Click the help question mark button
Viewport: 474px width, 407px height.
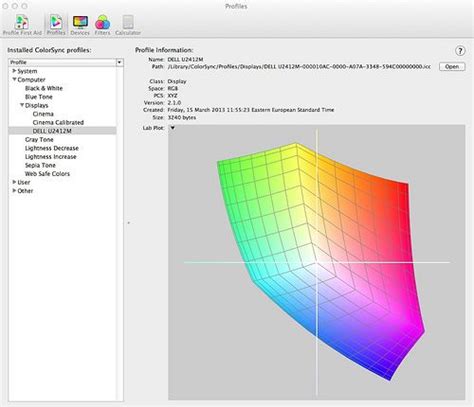click(460, 51)
